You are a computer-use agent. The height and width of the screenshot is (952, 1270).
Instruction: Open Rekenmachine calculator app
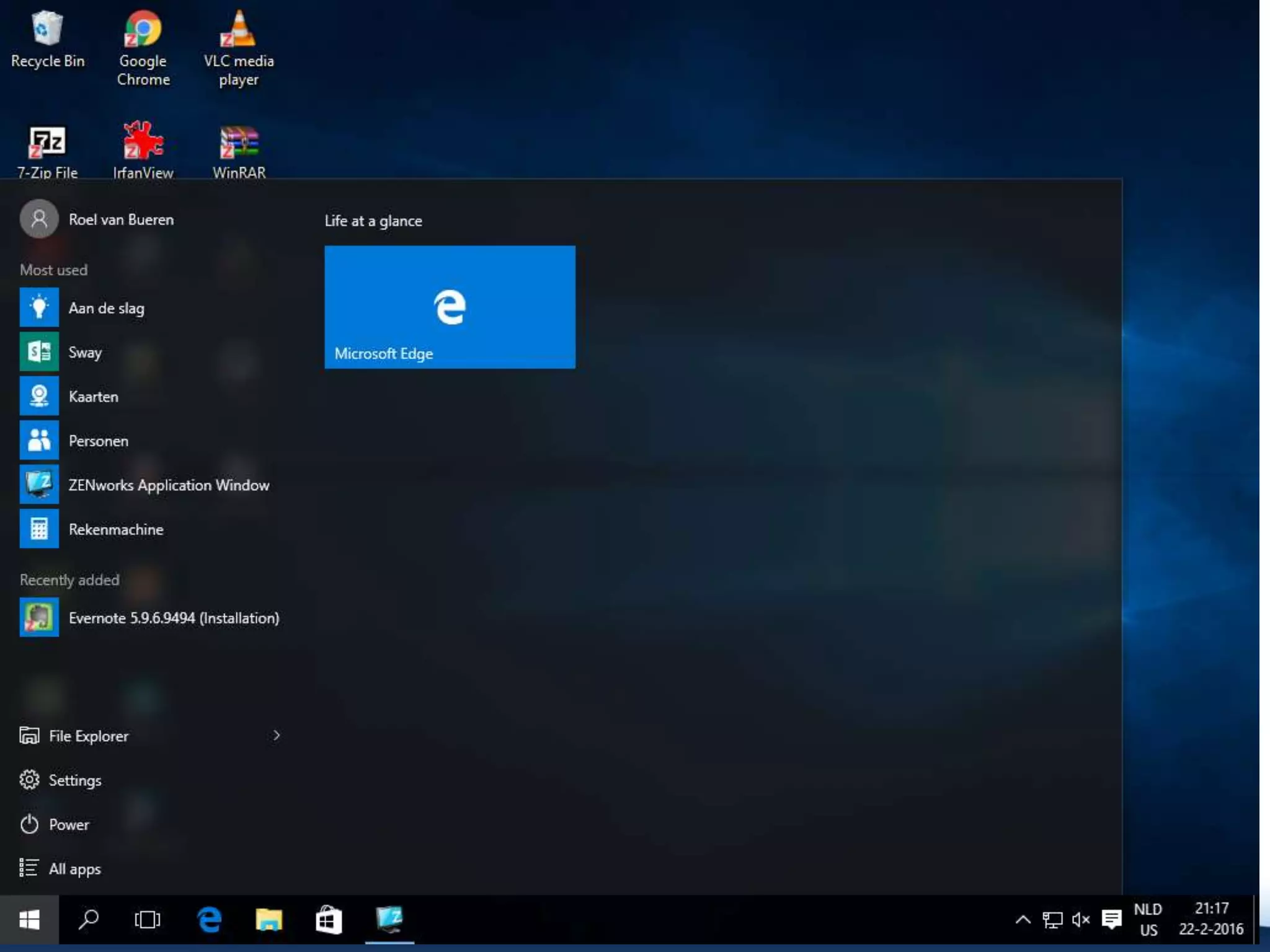[152, 529]
